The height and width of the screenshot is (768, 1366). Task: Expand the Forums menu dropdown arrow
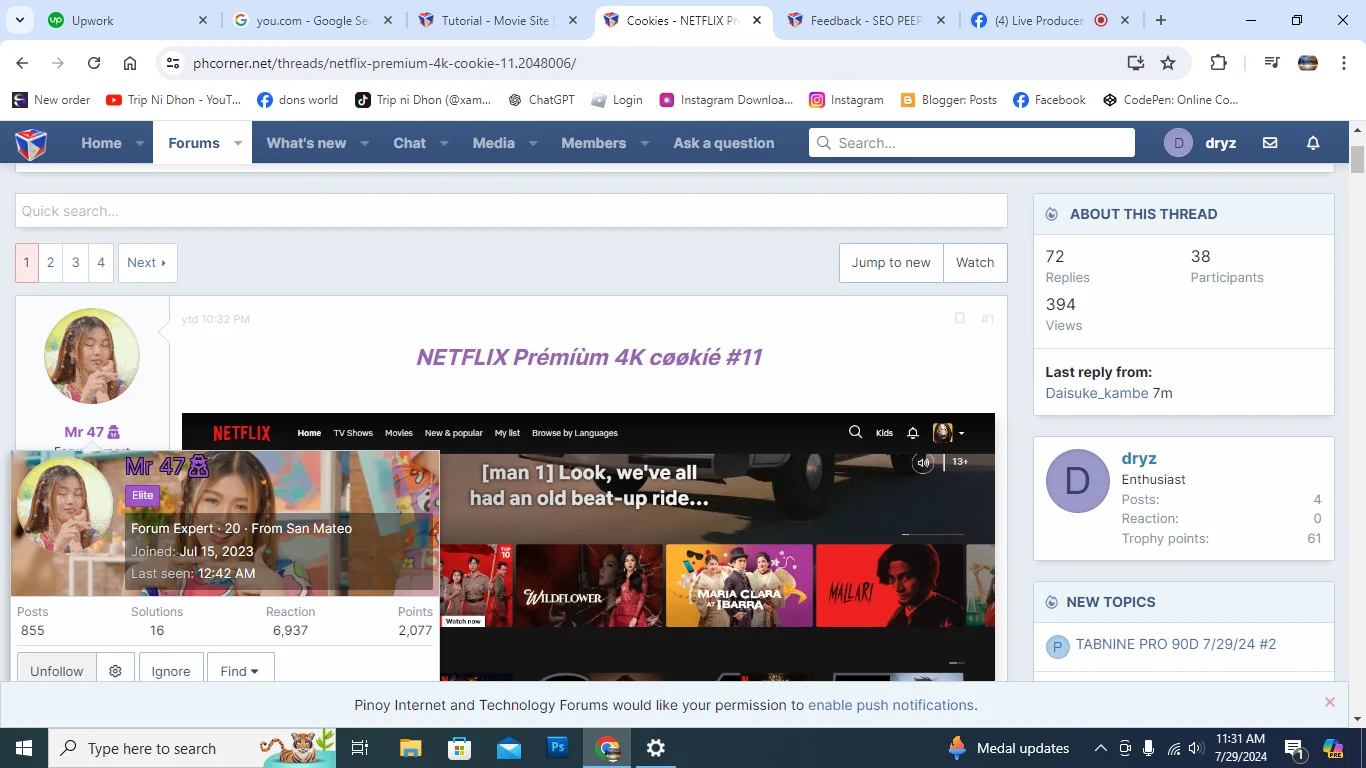[238, 143]
